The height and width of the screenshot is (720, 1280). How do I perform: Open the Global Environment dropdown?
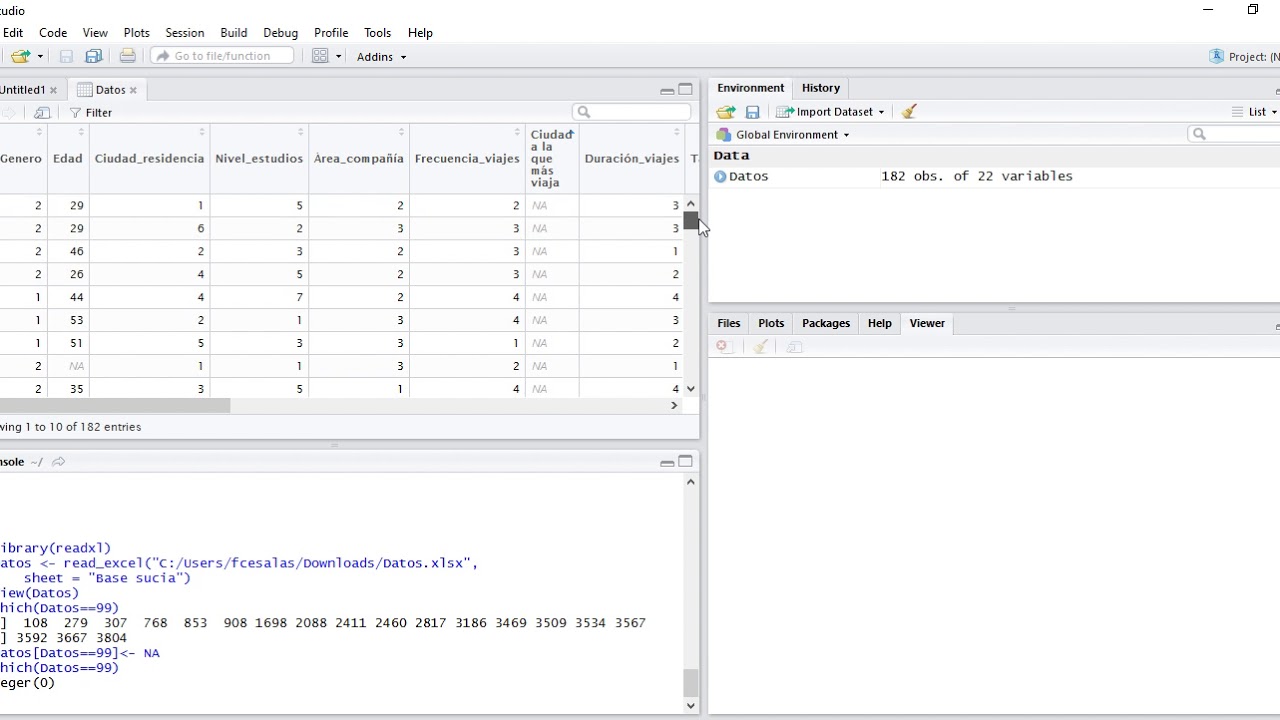(783, 135)
